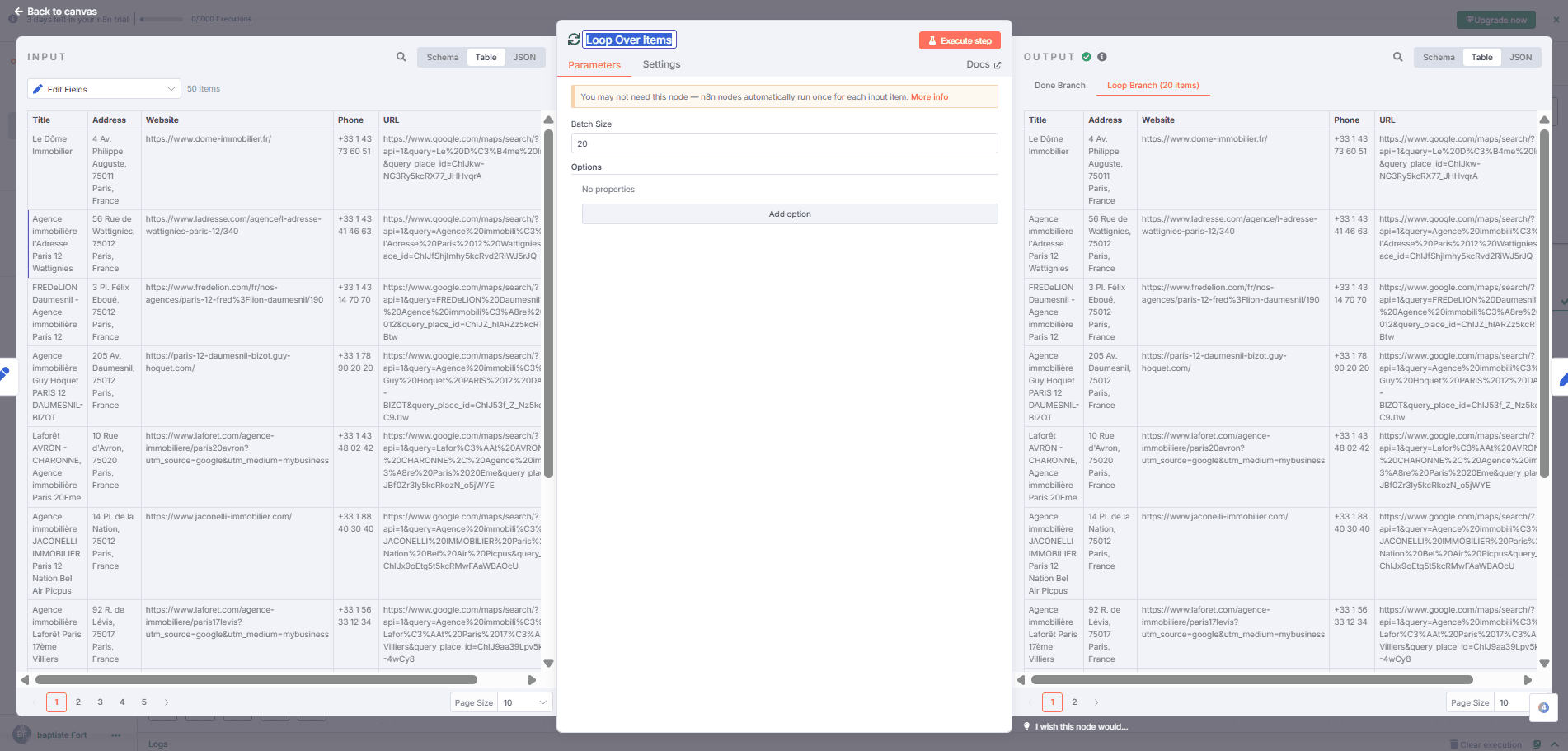The image size is (1568, 751).
Task: Click the Back to canvas arrow
Action: tap(18, 12)
